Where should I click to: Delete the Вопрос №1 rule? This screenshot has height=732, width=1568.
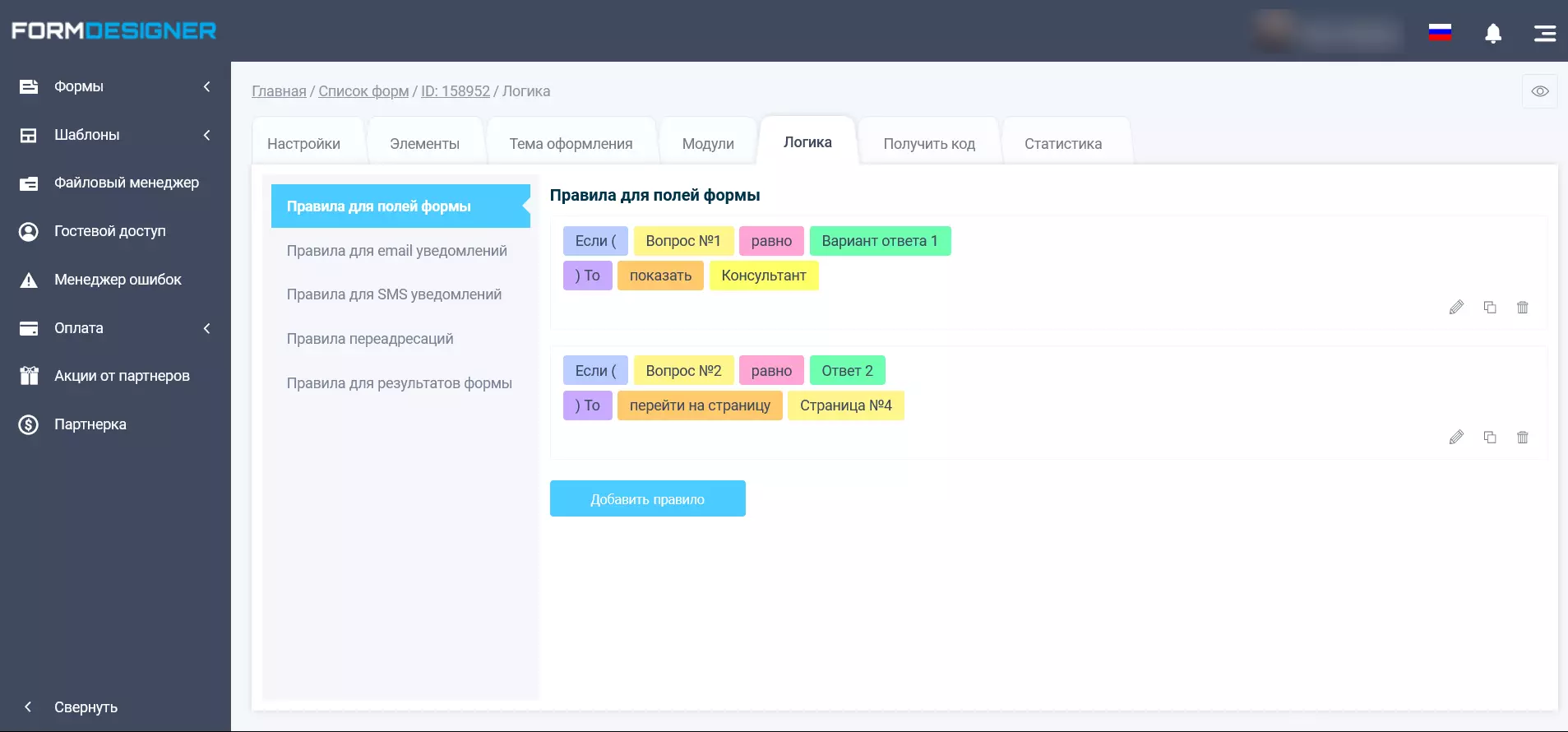1523,307
